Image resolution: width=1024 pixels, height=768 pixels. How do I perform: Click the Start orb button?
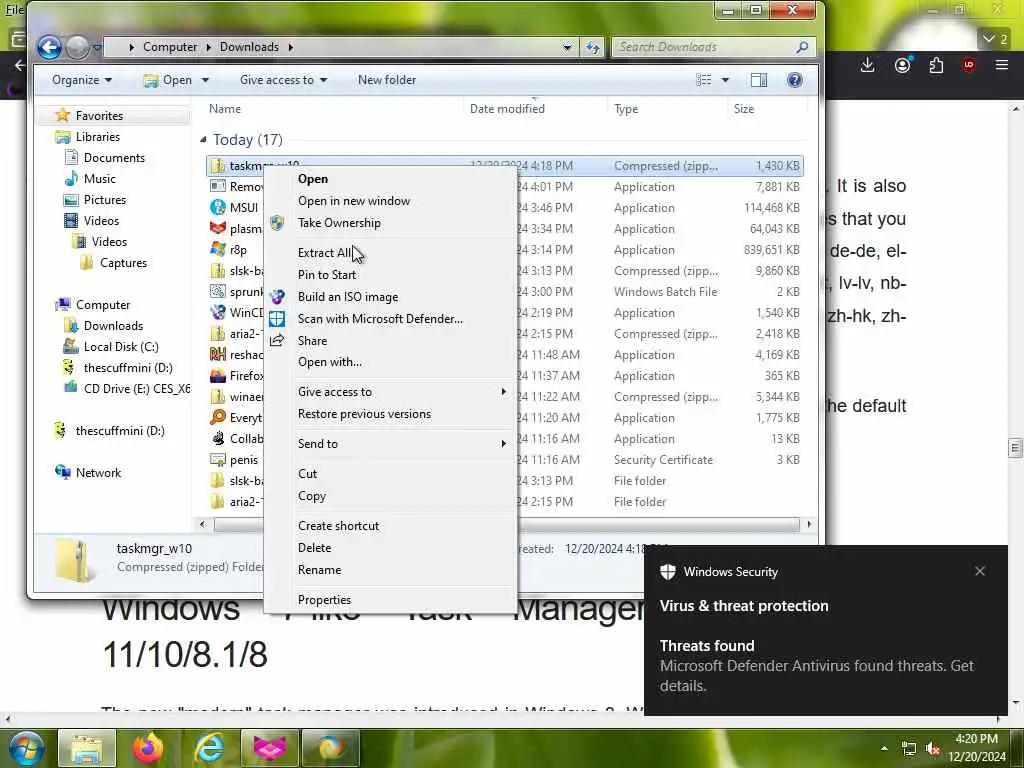coord(26,748)
